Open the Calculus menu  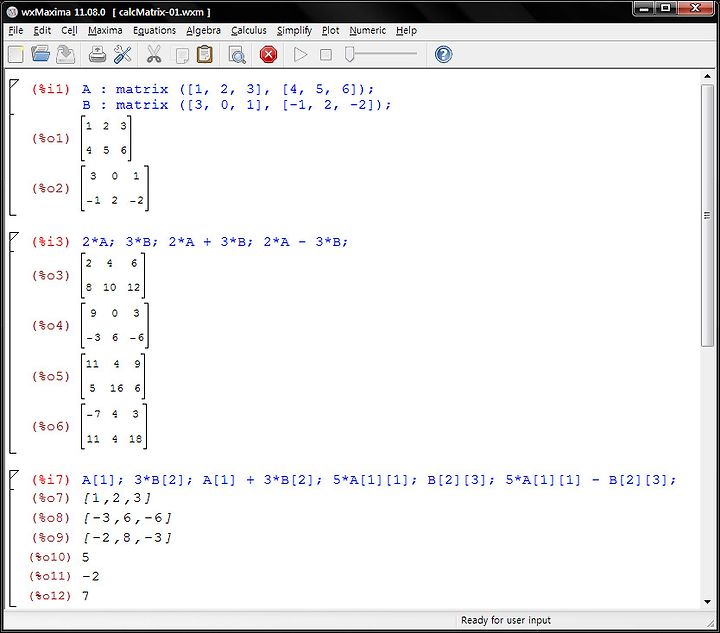tap(249, 30)
